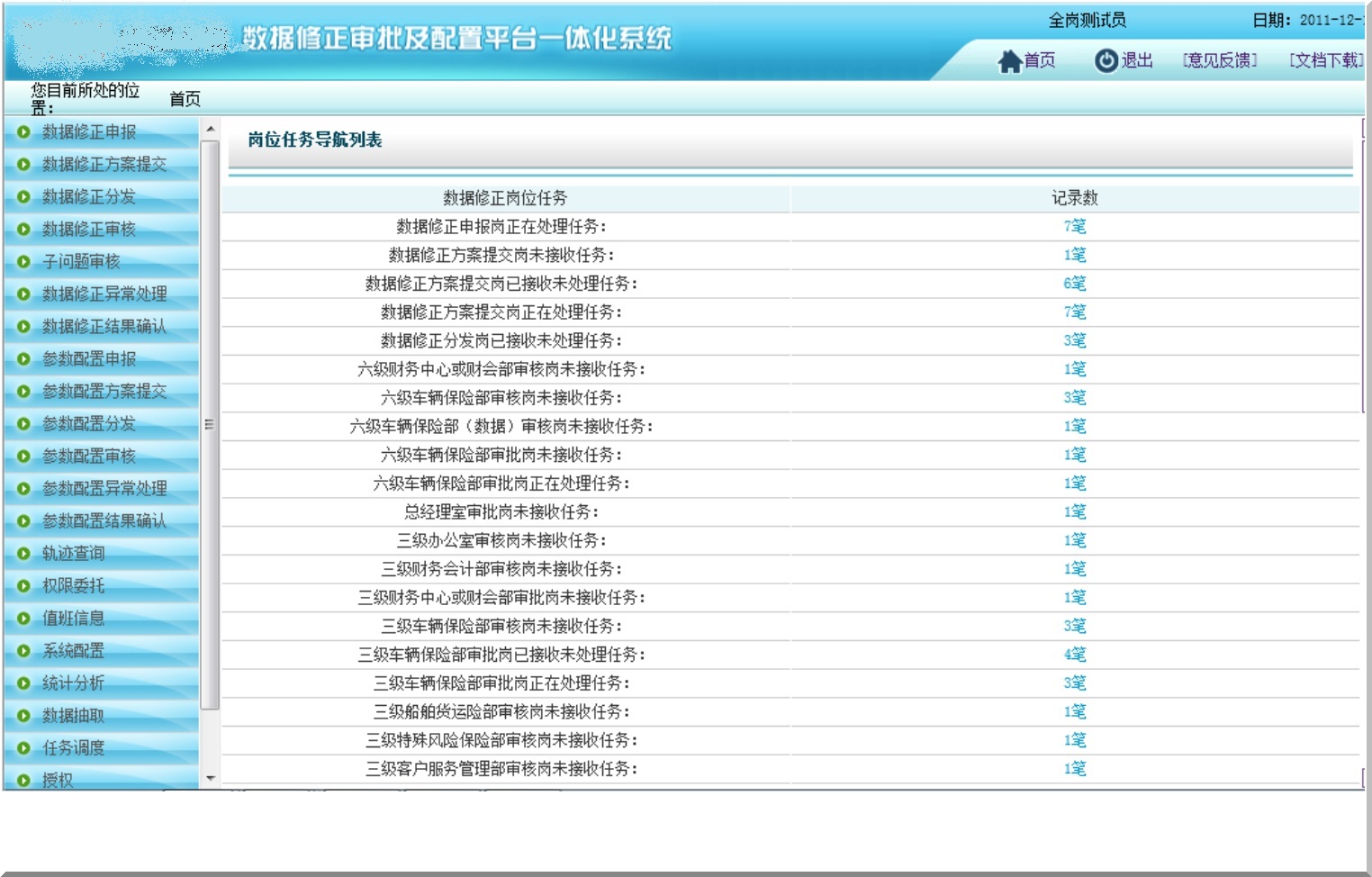Screen dimensions: 1372x877
Task: Click sidebar scrollbar up arrow
Action: click(210, 129)
